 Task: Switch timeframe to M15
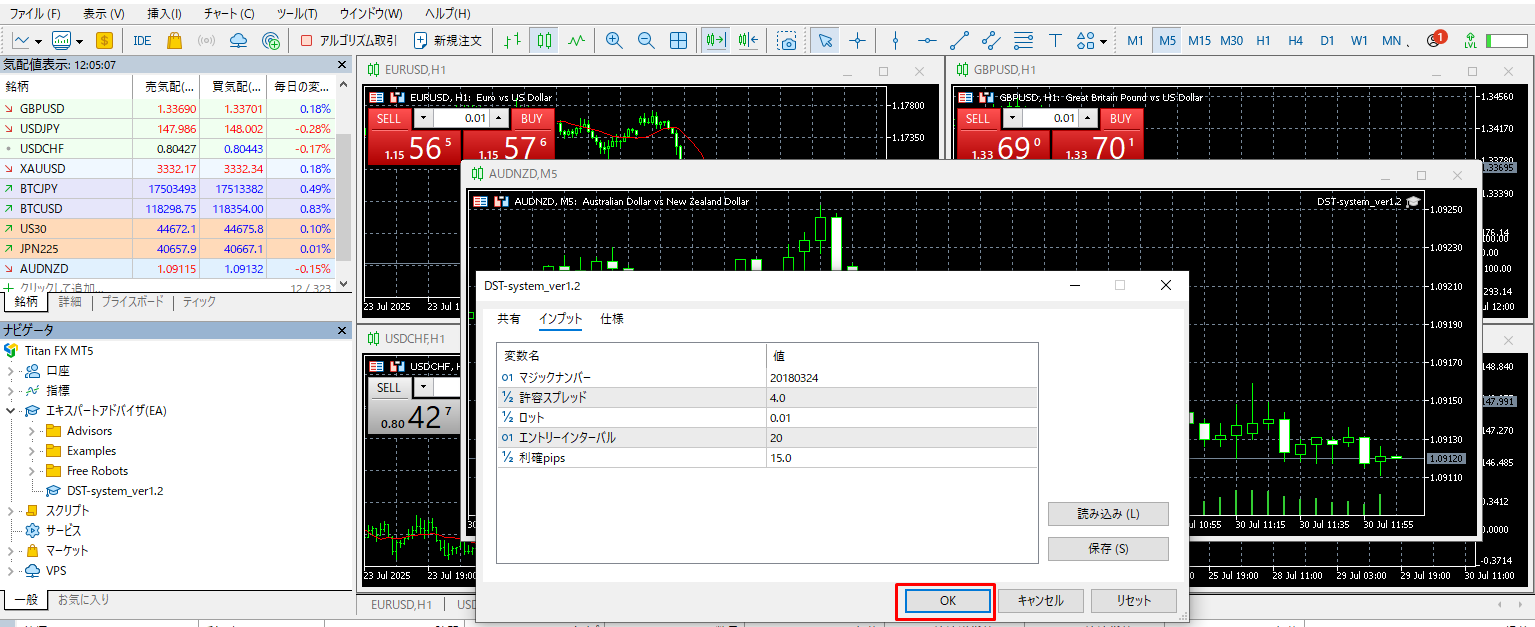1199,41
